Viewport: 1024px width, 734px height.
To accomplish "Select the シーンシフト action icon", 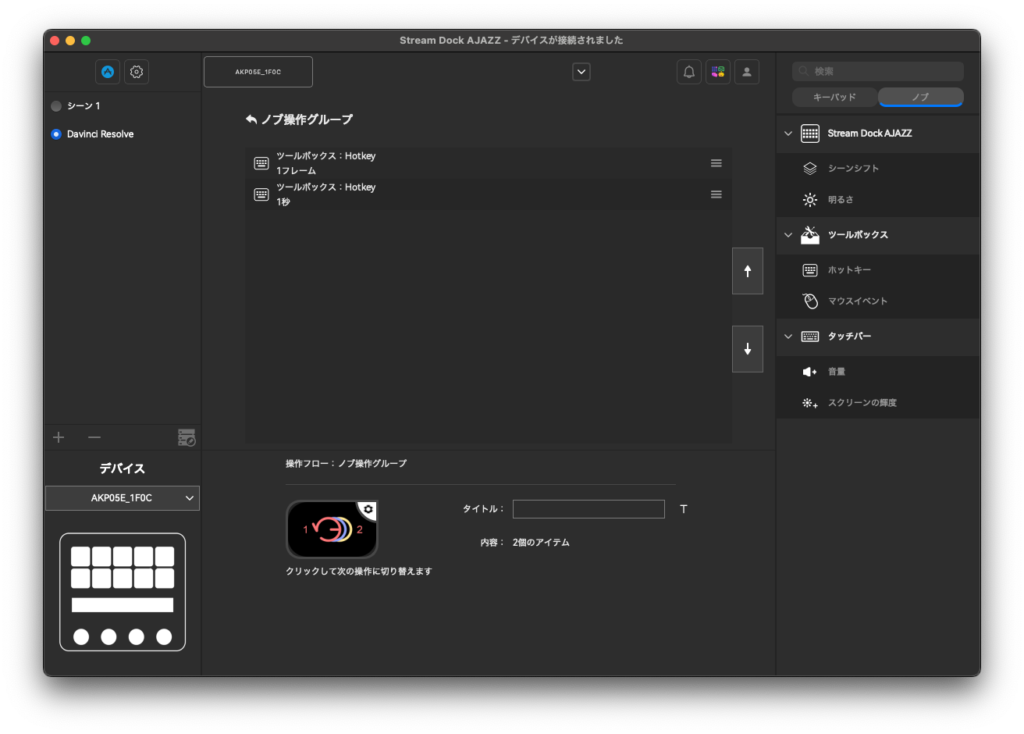I will (x=810, y=168).
